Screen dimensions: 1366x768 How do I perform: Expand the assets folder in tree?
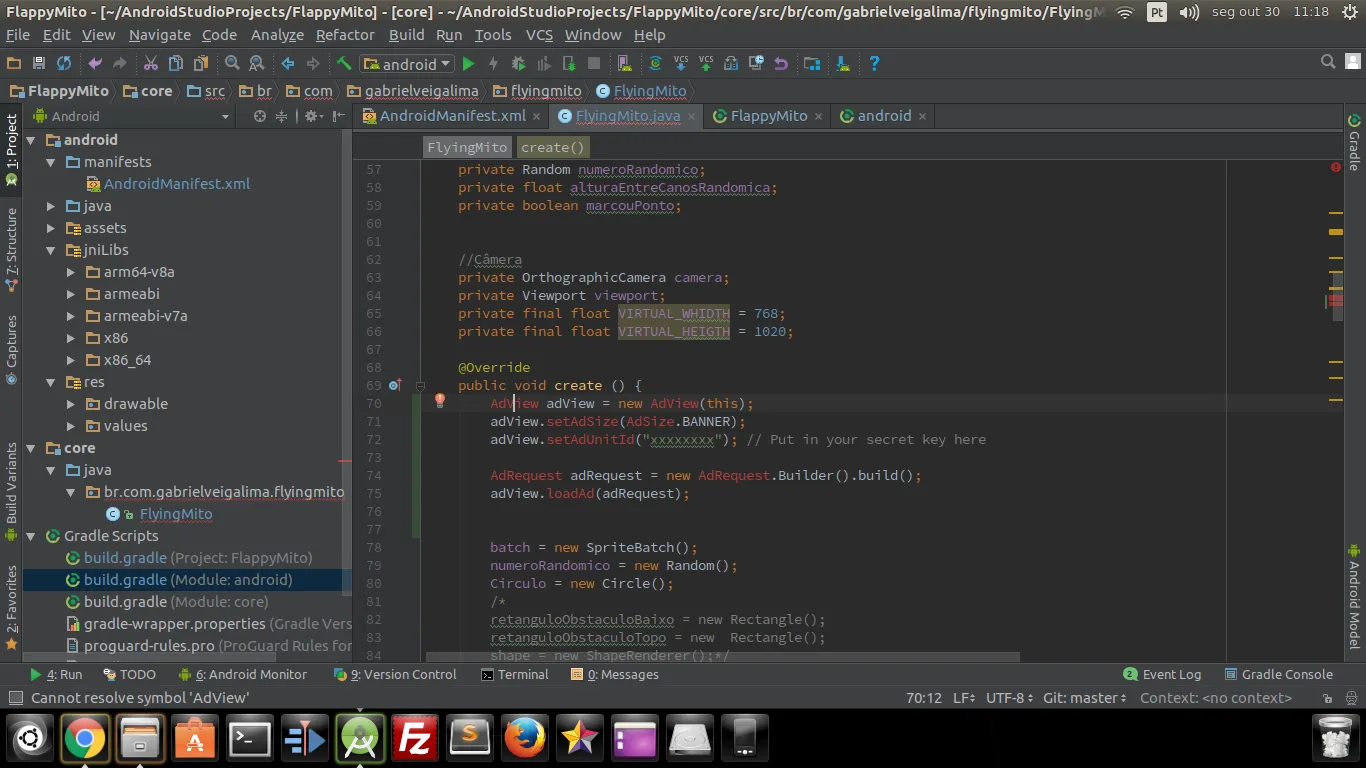[x=51, y=228]
